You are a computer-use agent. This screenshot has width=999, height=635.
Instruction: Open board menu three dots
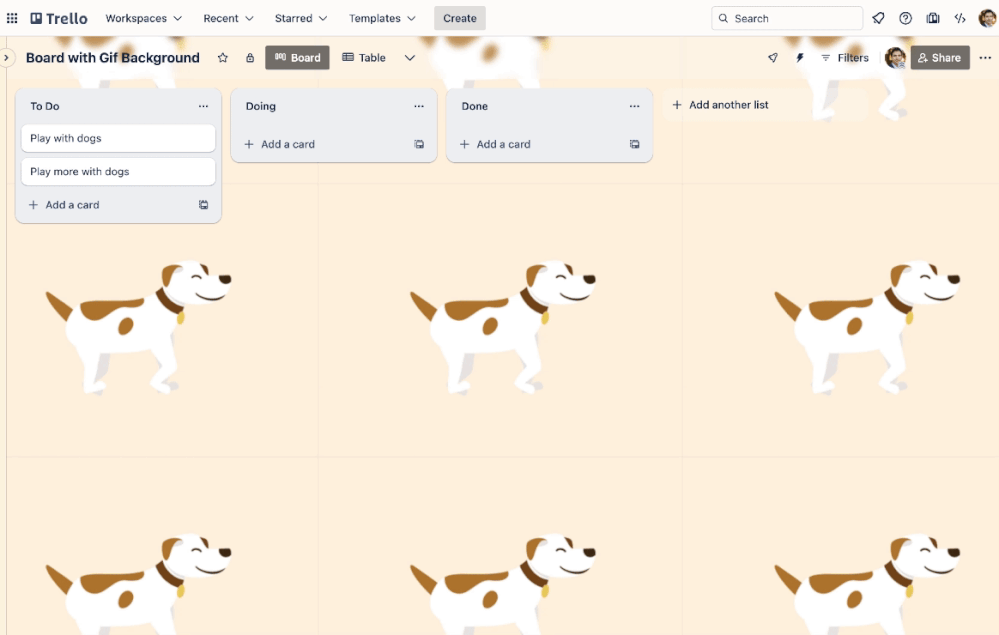pos(985,58)
